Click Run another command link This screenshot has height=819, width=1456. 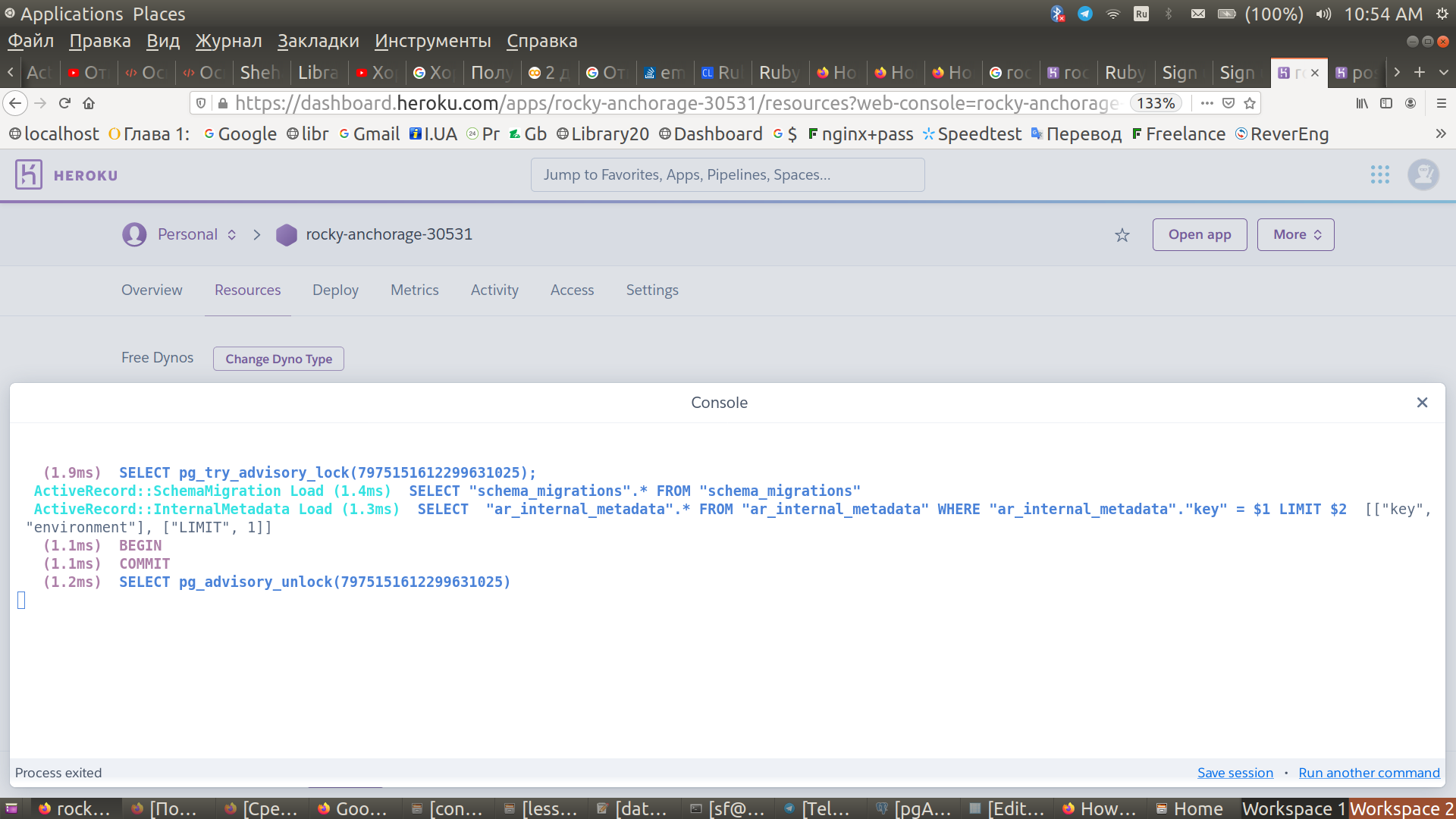tap(1370, 773)
